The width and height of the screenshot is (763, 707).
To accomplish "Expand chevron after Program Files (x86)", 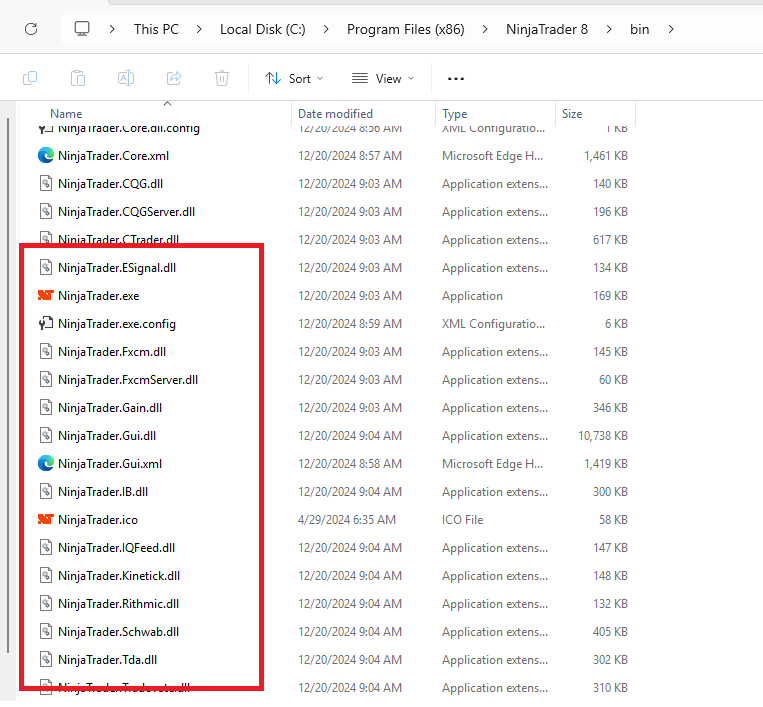I will [485, 29].
